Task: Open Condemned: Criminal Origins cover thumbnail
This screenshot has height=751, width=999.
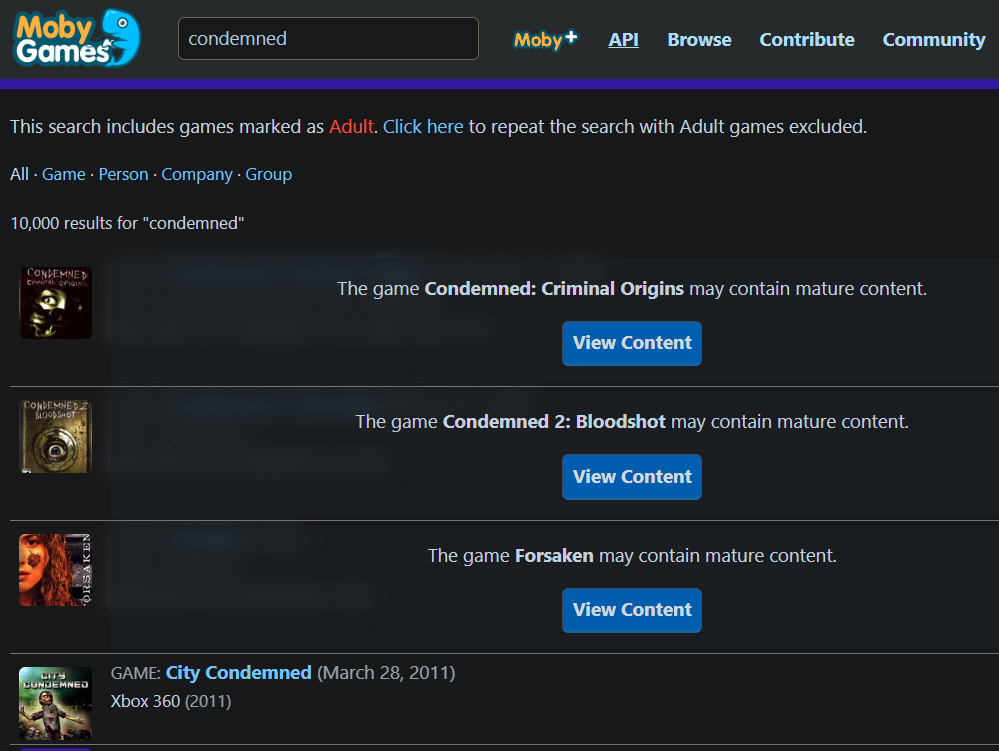Action: click(55, 303)
